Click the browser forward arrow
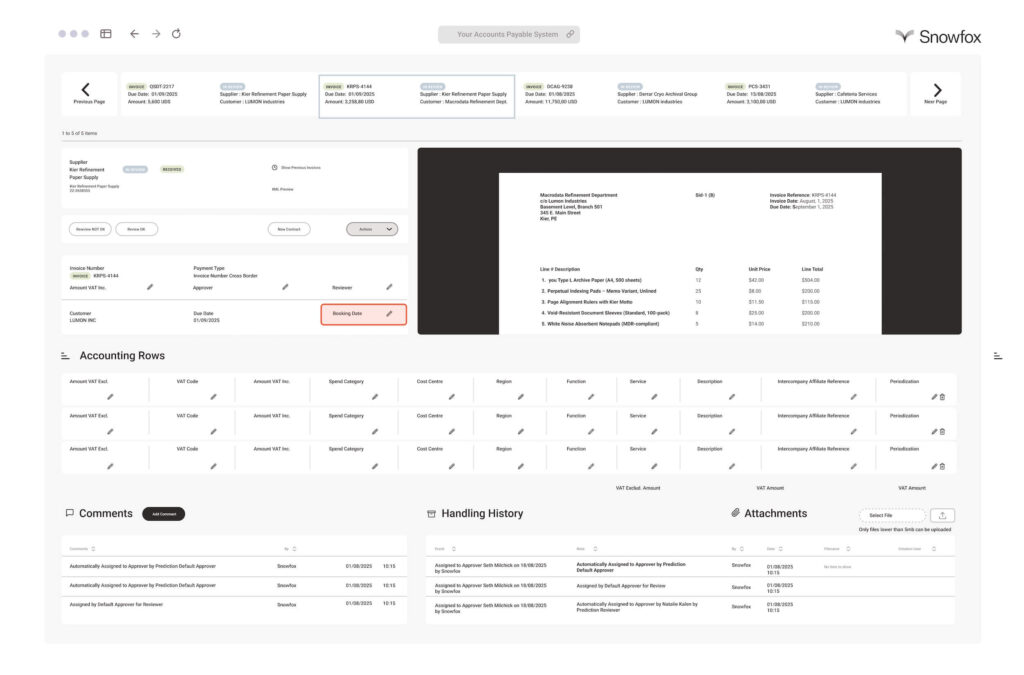This screenshot has height=675, width=1024. [156, 34]
